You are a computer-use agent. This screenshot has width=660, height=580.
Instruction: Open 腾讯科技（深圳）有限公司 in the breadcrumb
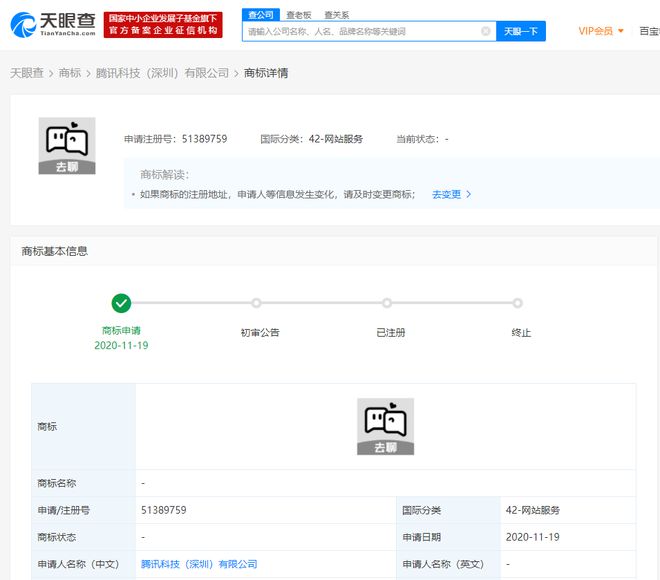[x=162, y=73]
